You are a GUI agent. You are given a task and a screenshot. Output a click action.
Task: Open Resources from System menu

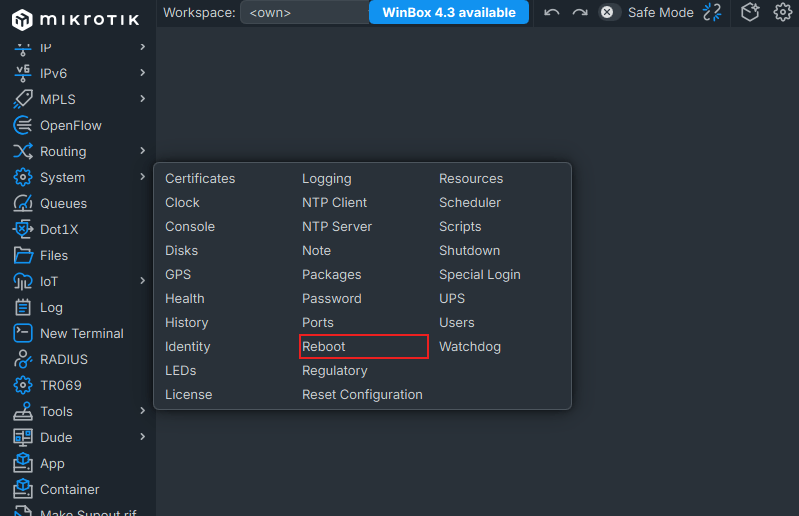coord(471,179)
